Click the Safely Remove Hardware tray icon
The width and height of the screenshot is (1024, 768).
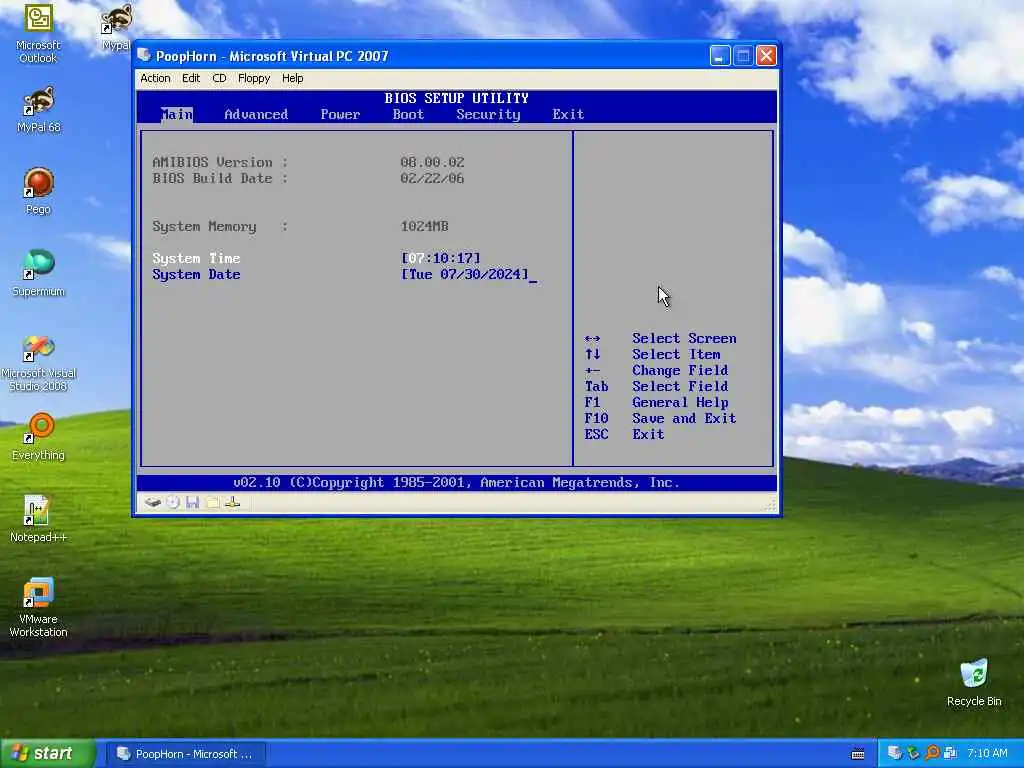pos(913,753)
